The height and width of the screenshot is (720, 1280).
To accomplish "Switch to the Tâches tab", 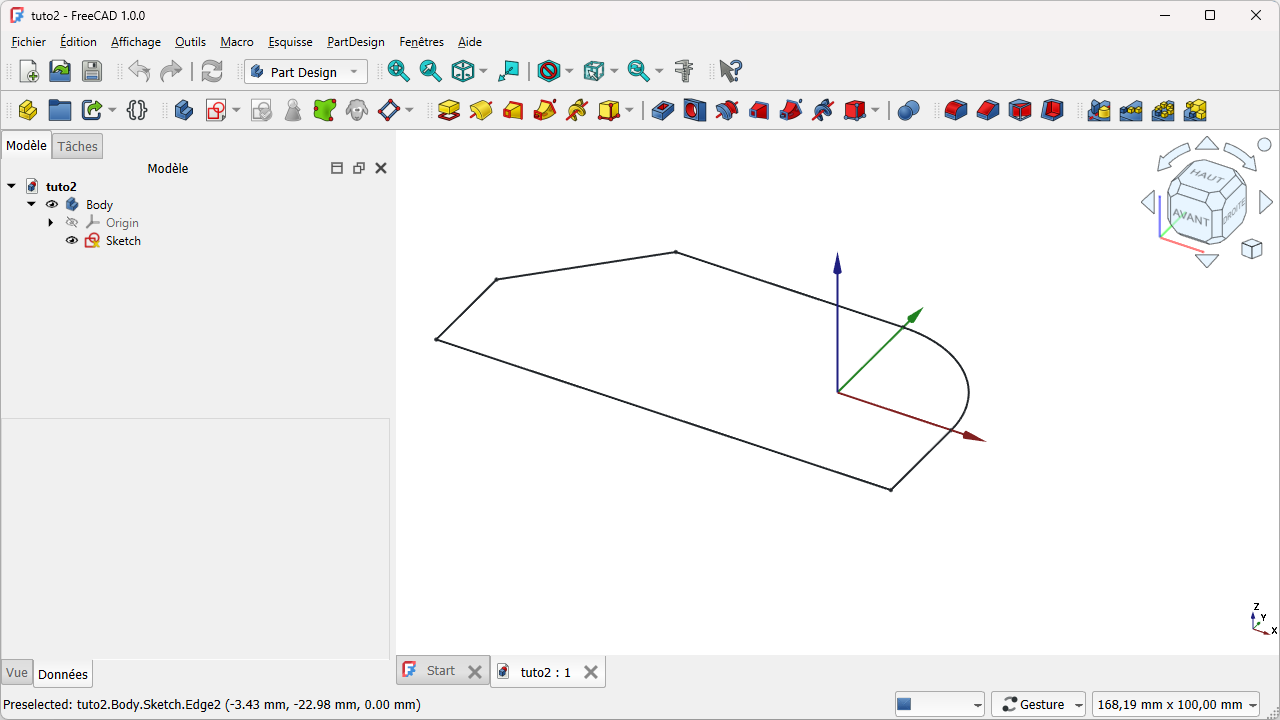I will tap(77, 146).
